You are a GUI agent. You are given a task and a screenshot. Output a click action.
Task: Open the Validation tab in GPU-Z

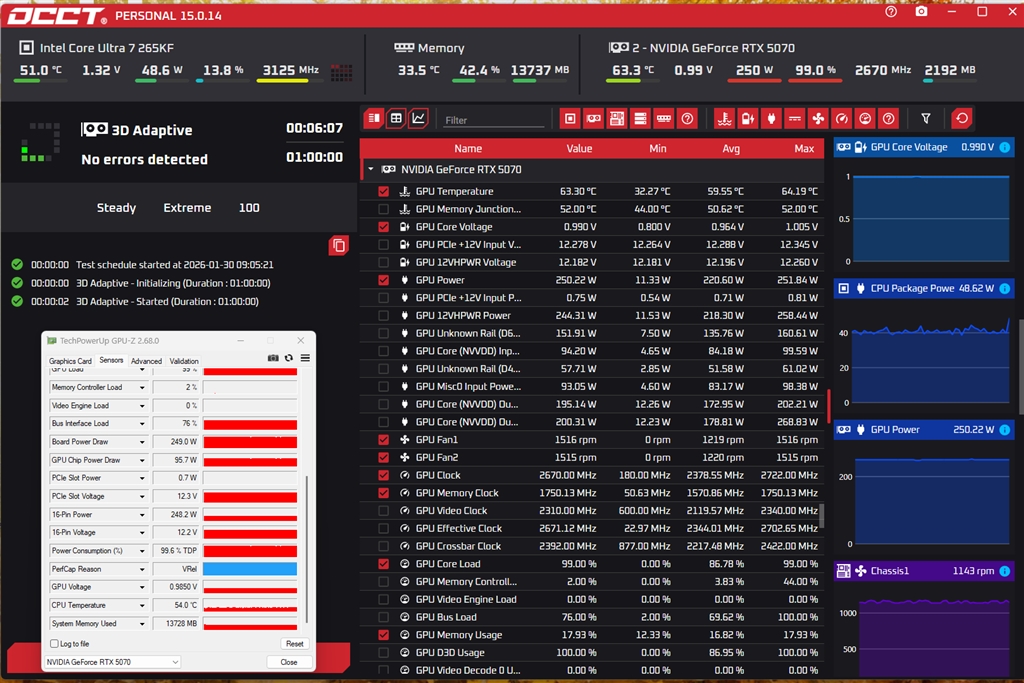point(184,361)
